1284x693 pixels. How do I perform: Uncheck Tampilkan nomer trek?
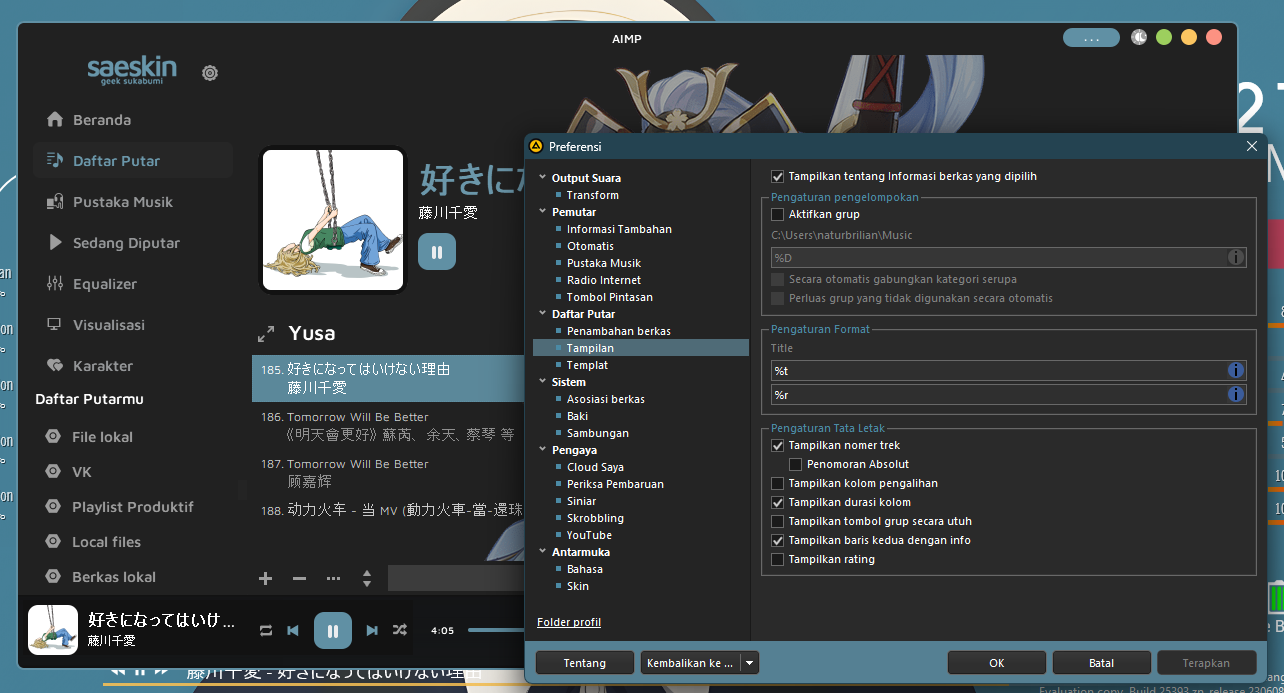click(x=778, y=445)
